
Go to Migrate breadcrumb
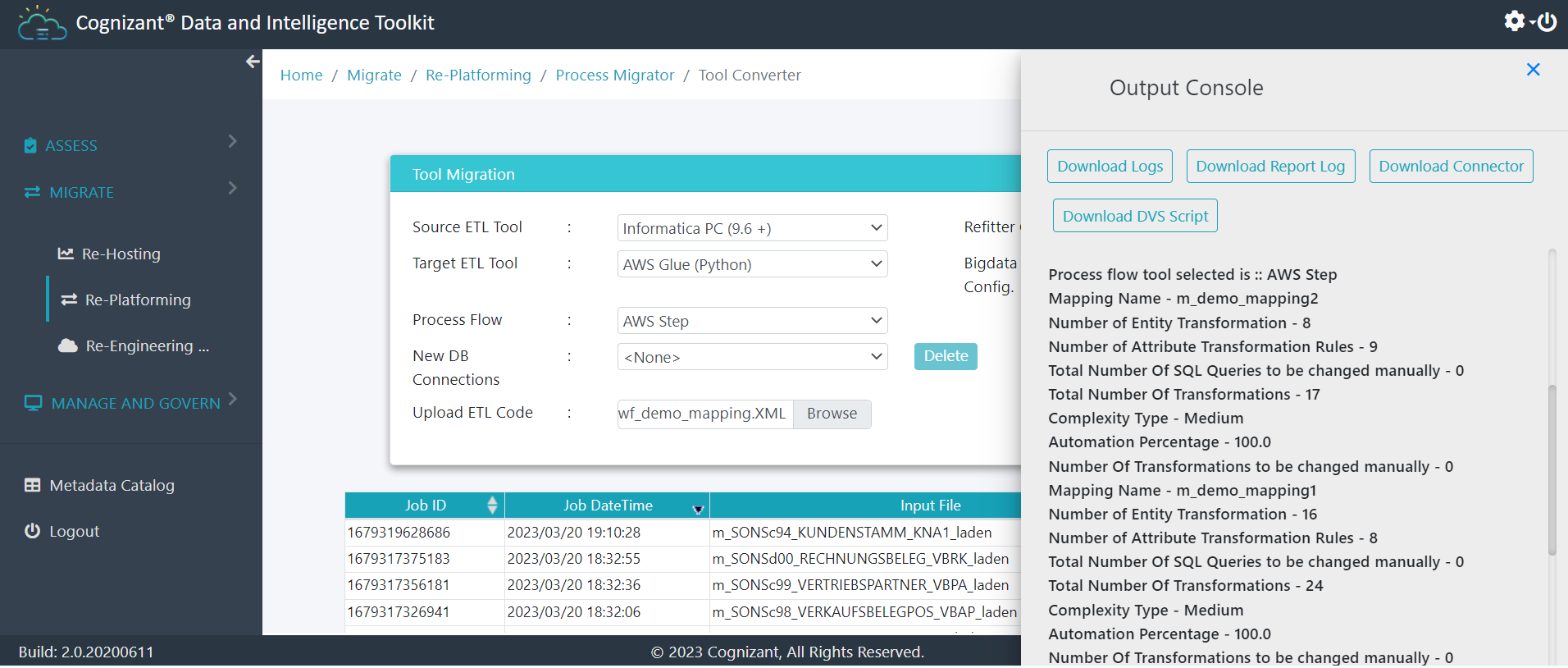tap(374, 75)
